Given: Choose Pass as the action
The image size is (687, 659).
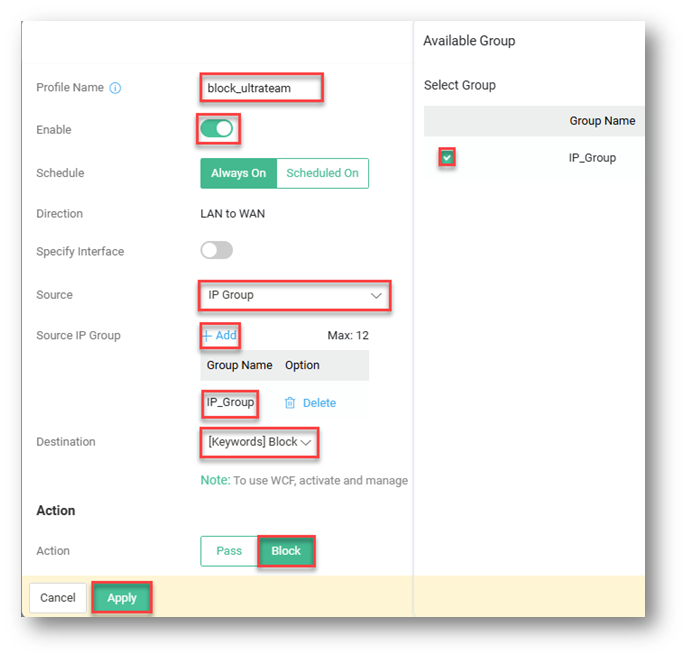Looking at the screenshot, I should pos(229,551).
